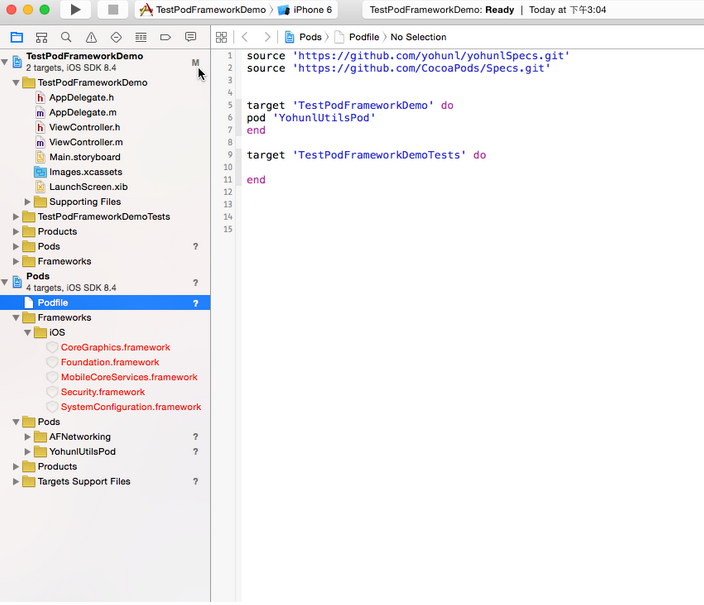This screenshot has width=704, height=605.
Task: Expand the AFNetworking group
Action: tap(28, 437)
